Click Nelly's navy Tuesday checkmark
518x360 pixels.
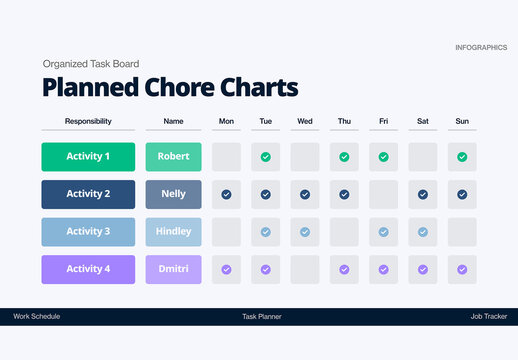pos(266,194)
